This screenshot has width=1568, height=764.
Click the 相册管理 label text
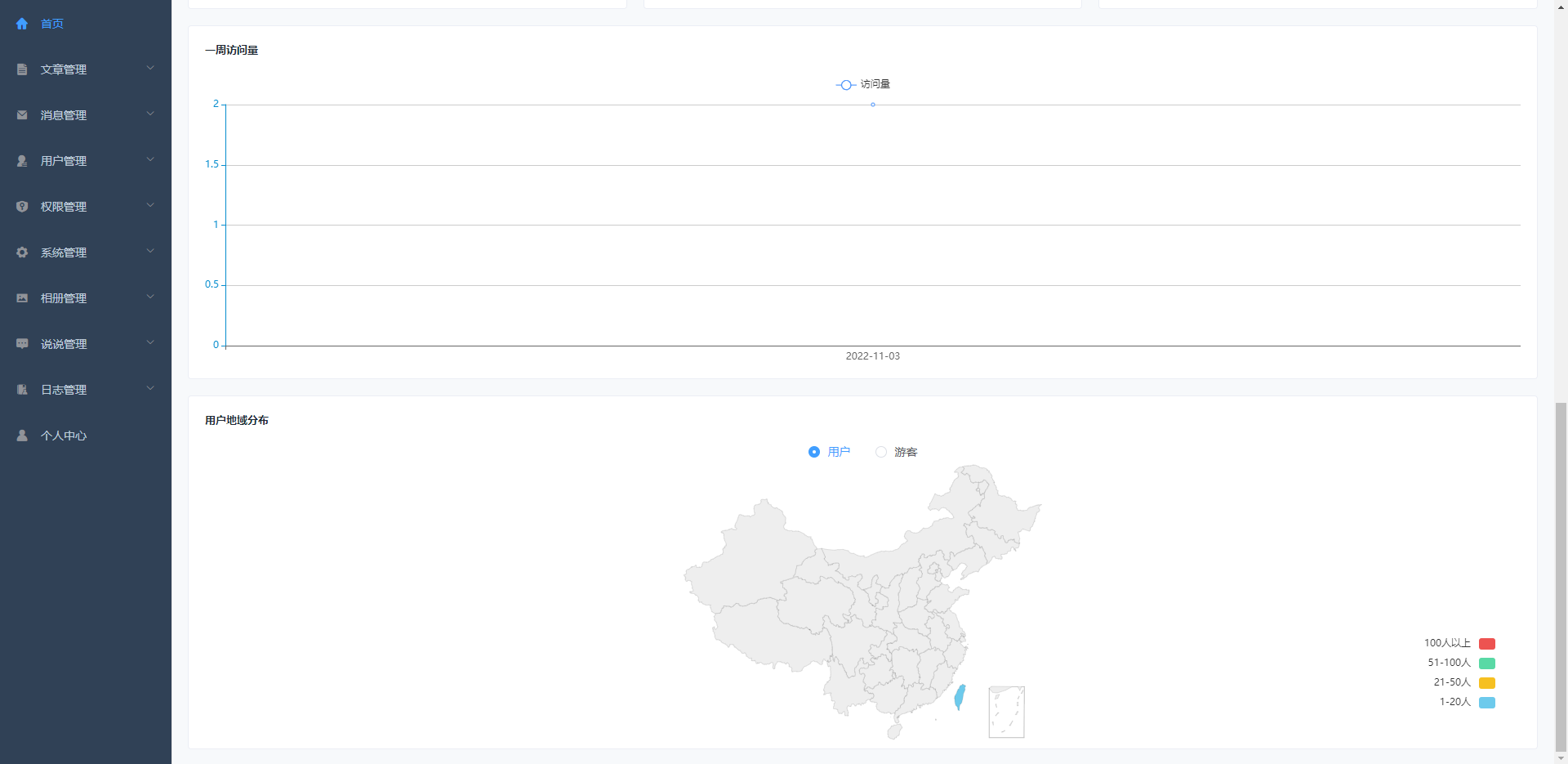click(x=64, y=298)
